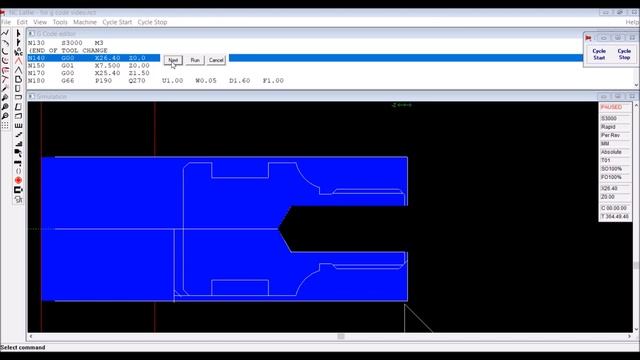Click the Z0.00 position readout
The height and width of the screenshot is (360, 640).
[608, 197]
